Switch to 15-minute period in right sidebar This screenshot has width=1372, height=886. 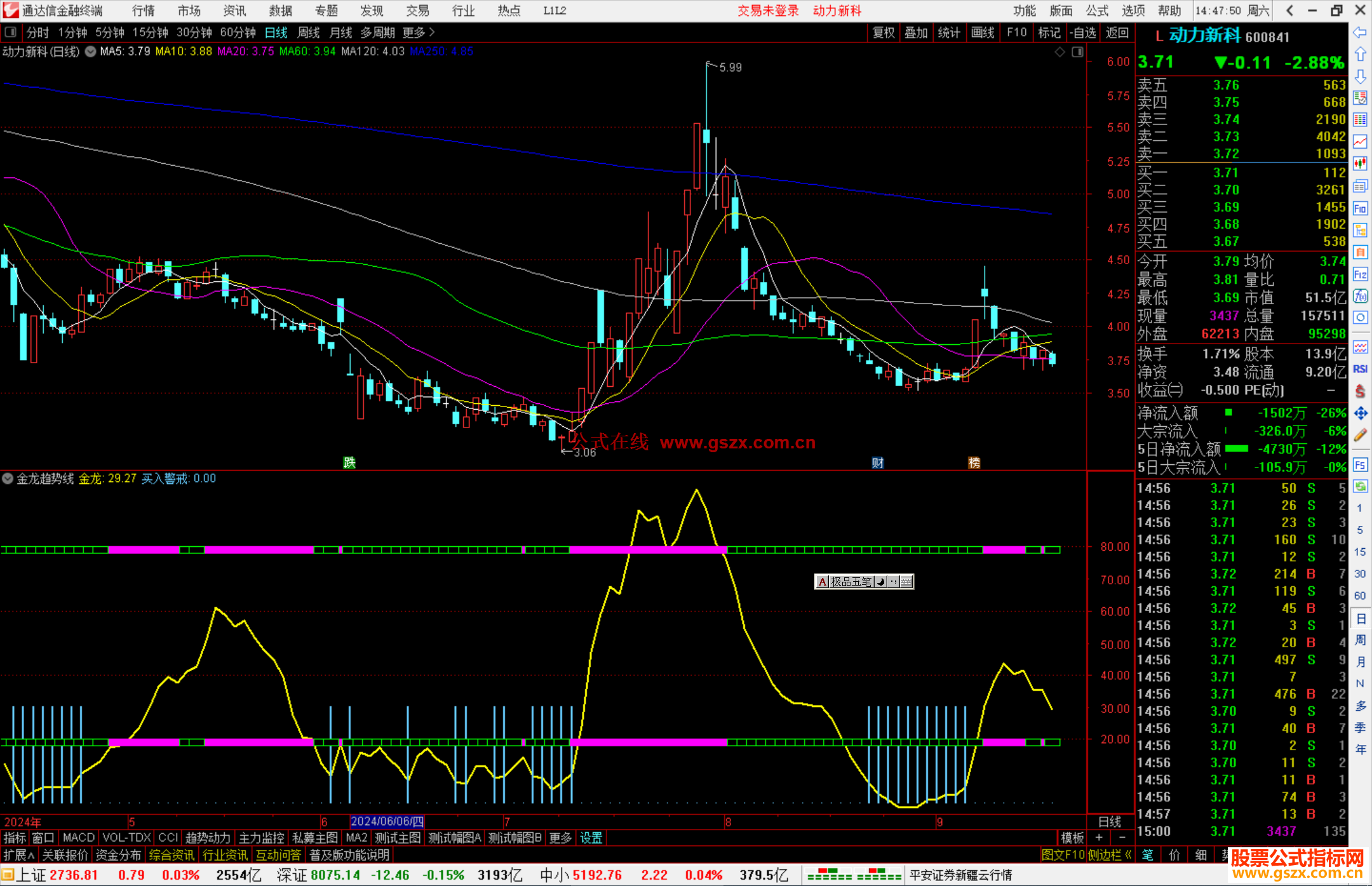pos(1359,552)
